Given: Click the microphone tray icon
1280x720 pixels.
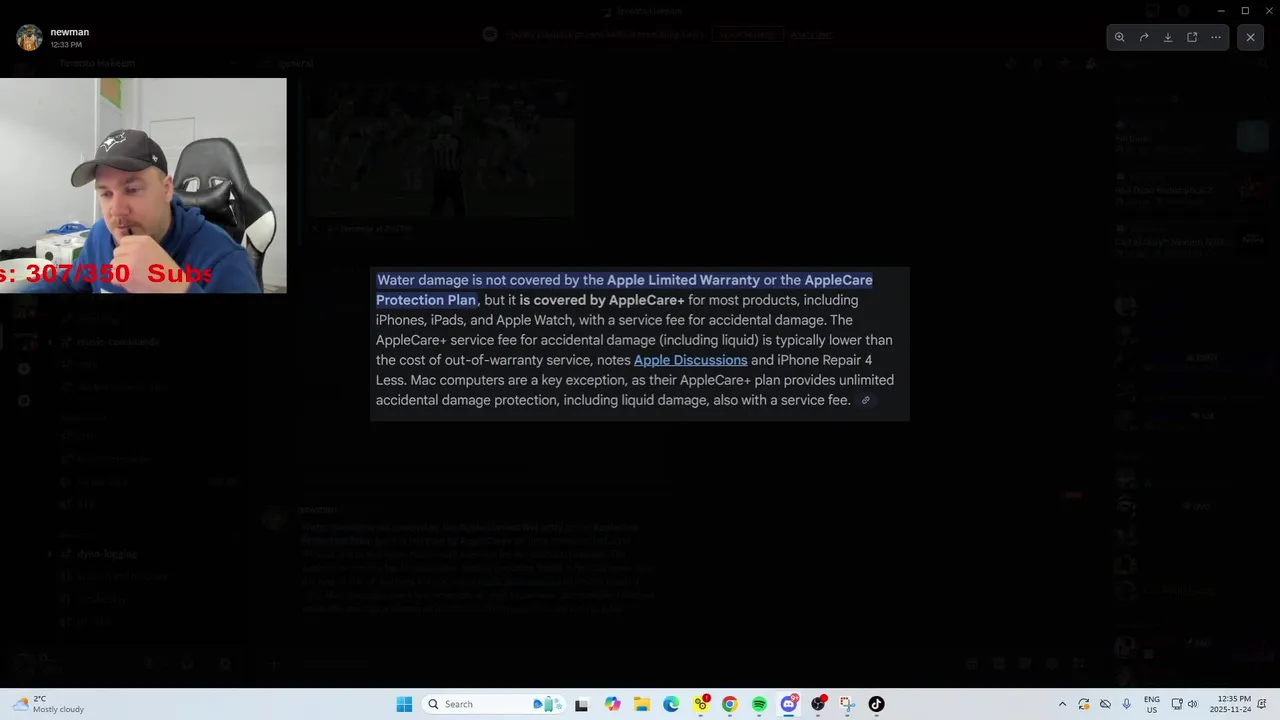Looking at the screenshot, I should tap(1127, 704).
